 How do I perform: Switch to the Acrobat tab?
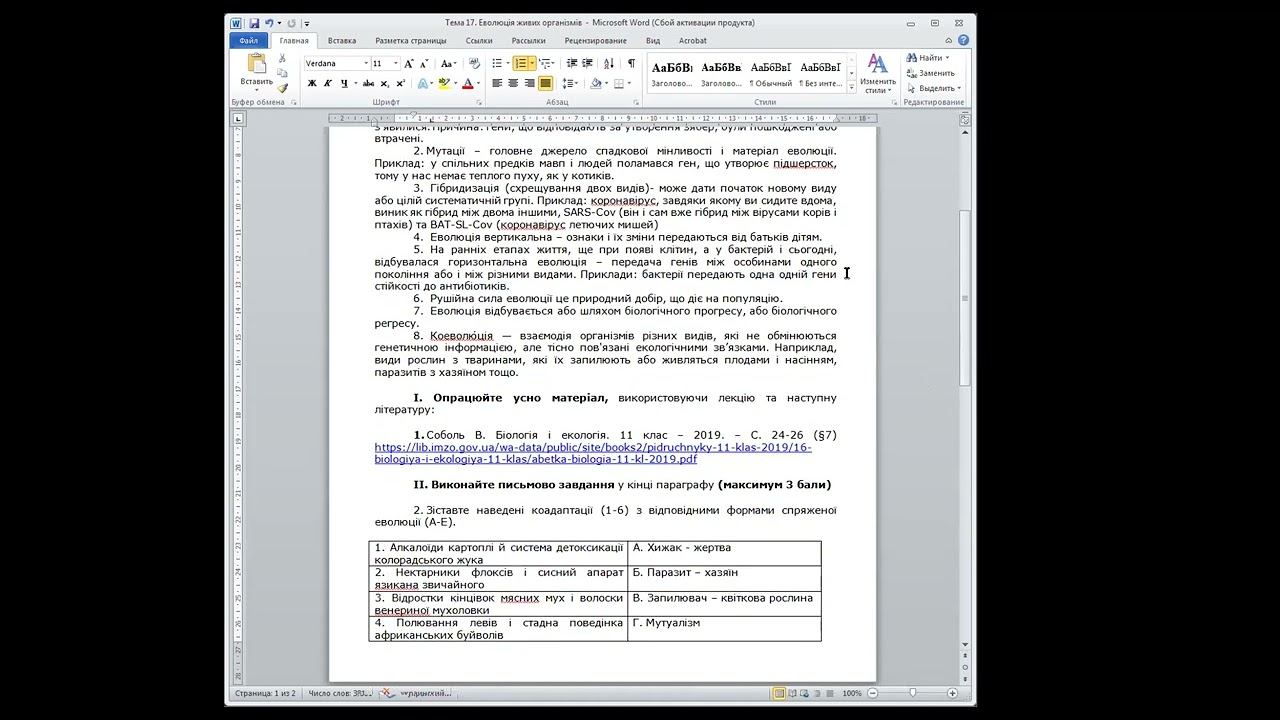tap(693, 40)
